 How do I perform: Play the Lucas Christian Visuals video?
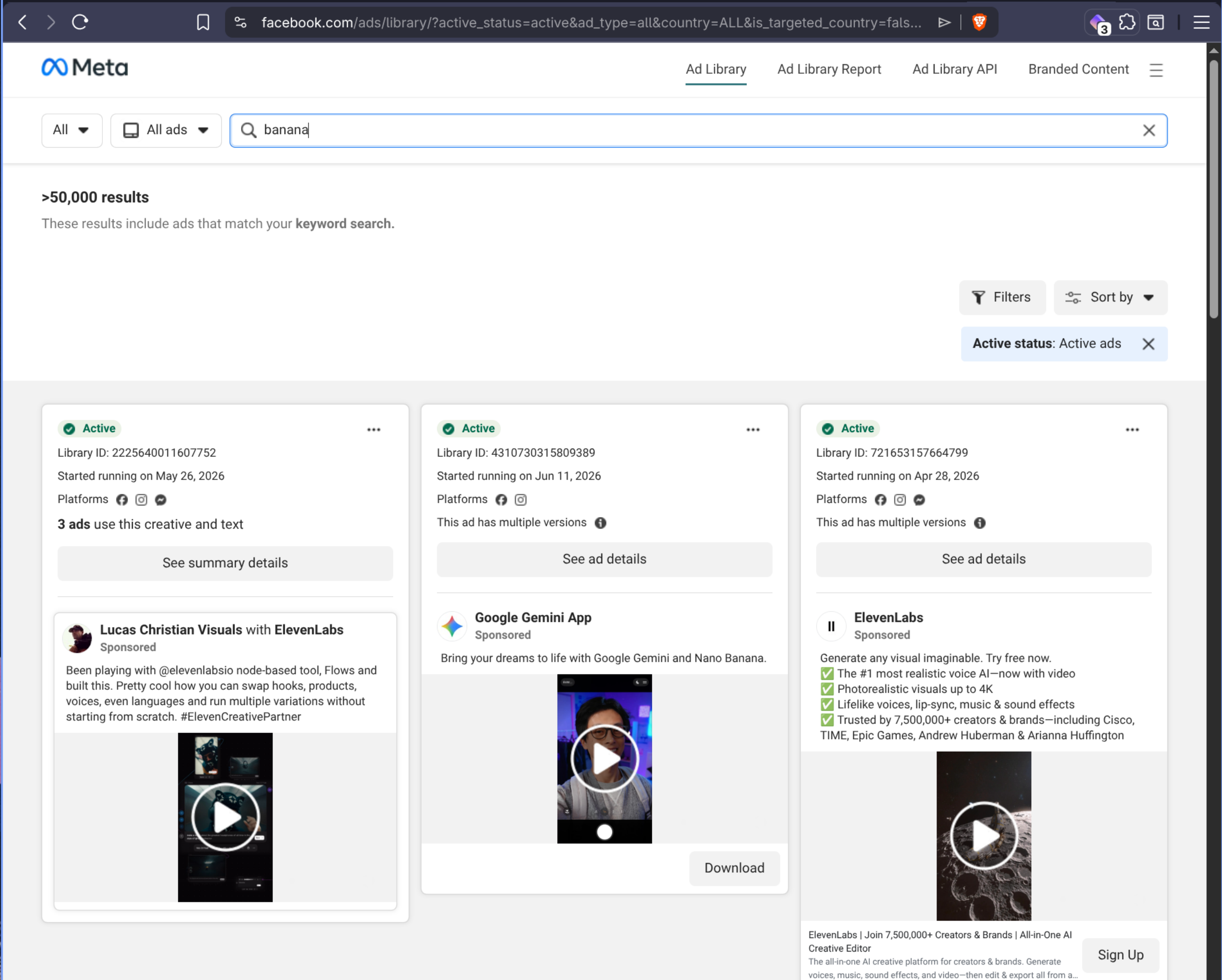point(225,817)
